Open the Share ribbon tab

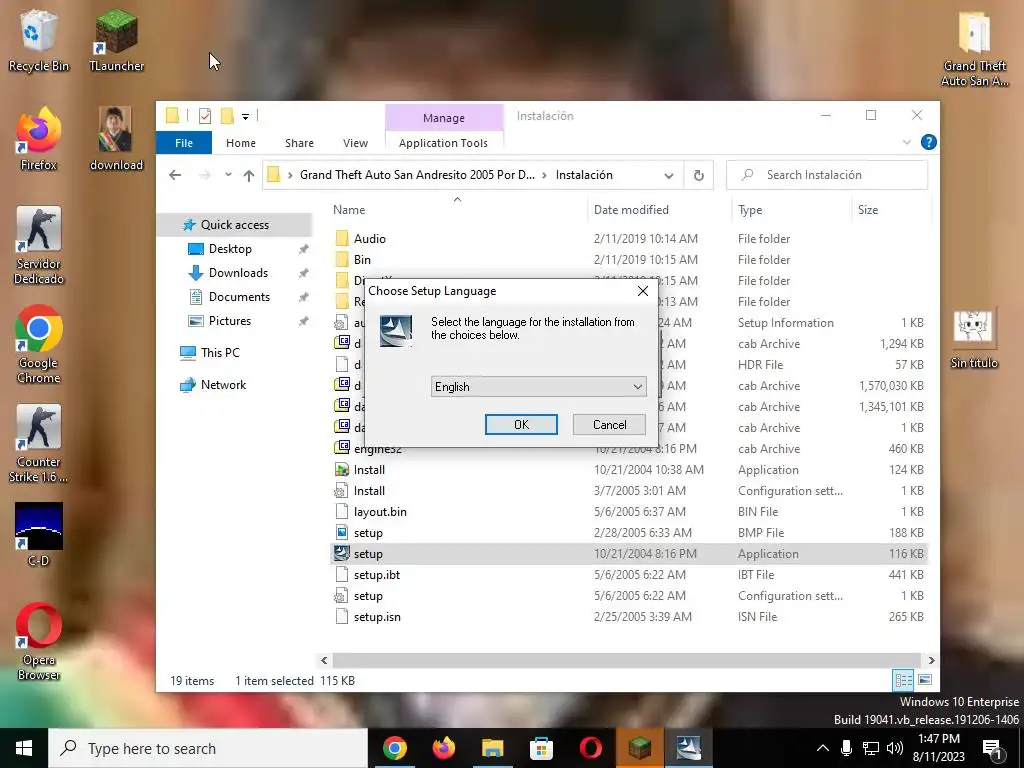click(x=299, y=142)
